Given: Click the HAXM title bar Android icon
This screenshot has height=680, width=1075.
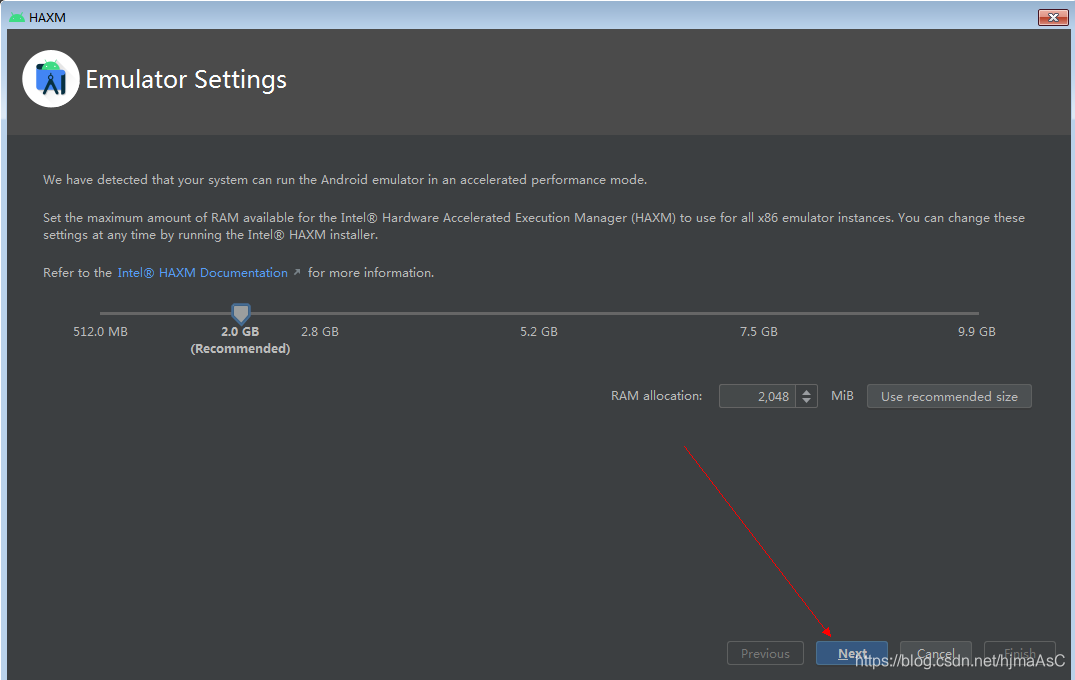Looking at the screenshot, I should click(17, 17).
